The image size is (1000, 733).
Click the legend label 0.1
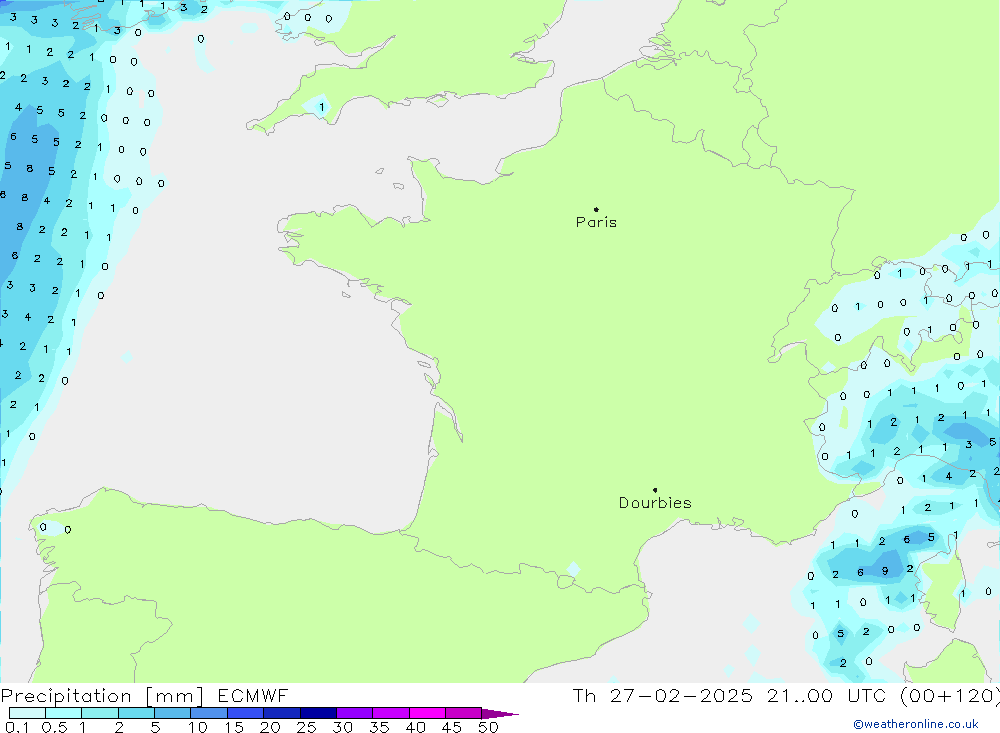click(x=17, y=727)
